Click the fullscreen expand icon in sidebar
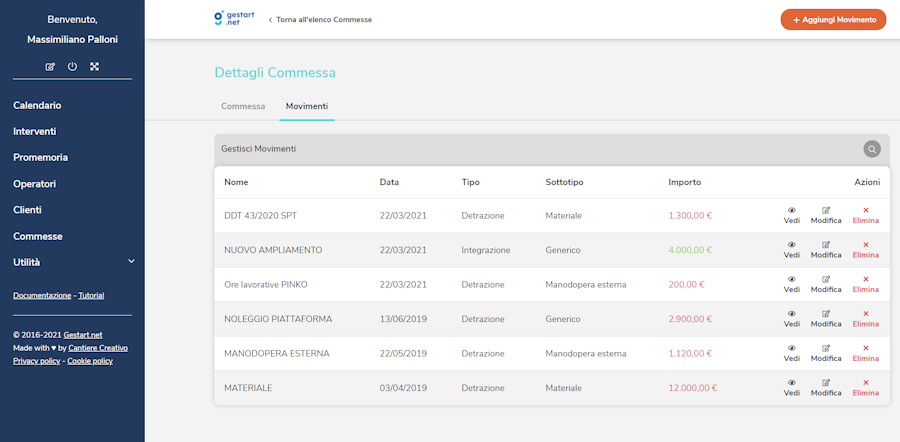This screenshot has width=900, height=442. [x=94, y=67]
